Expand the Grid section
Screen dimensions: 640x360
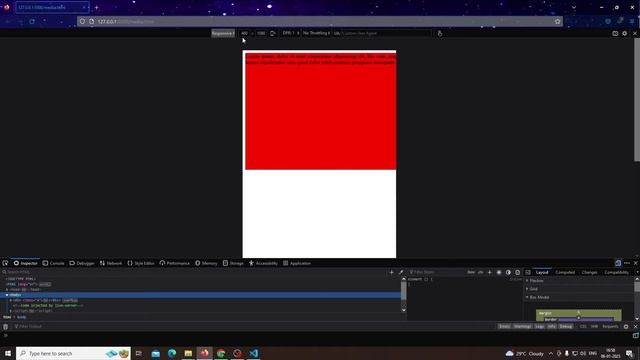click(x=579, y=289)
